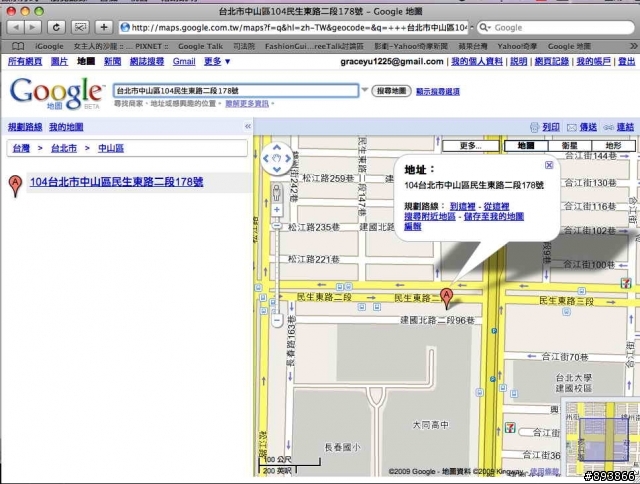This screenshot has height=484, width=640.
Task: Zoom out with the minus button
Action: [277, 320]
